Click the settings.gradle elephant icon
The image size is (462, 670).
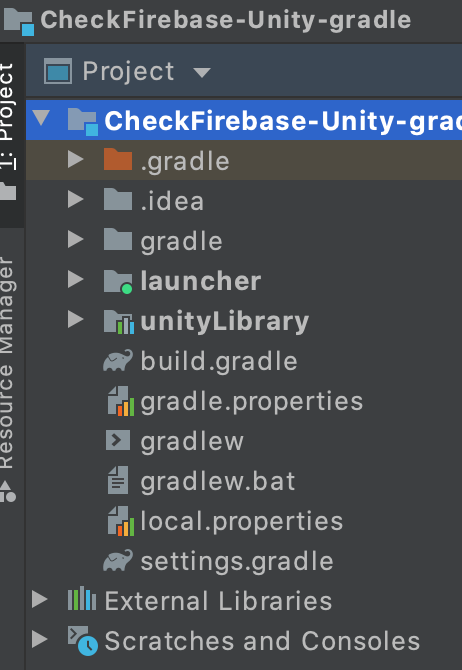point(118,561)
